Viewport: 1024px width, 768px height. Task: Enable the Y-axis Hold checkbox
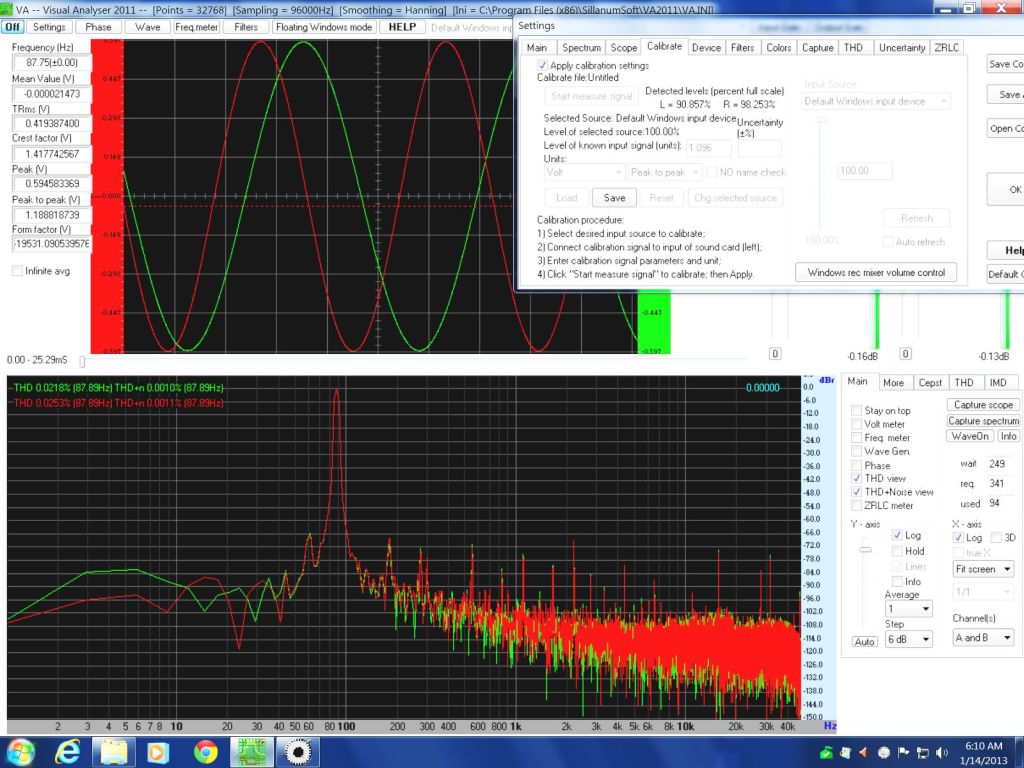coord(897,551)
